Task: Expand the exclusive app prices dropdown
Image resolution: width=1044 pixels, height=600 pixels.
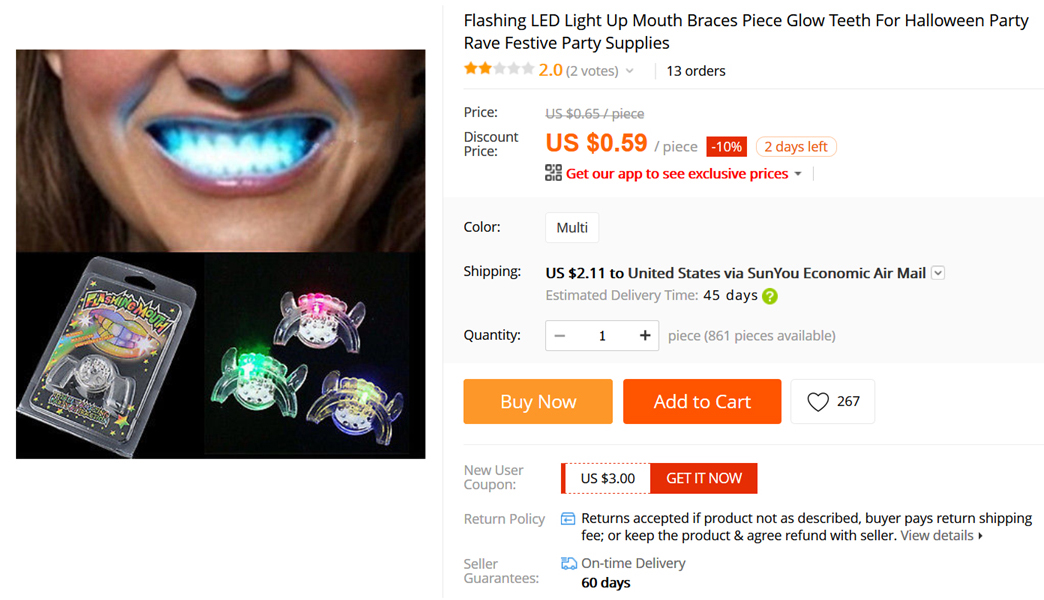Action: point(798,174)
